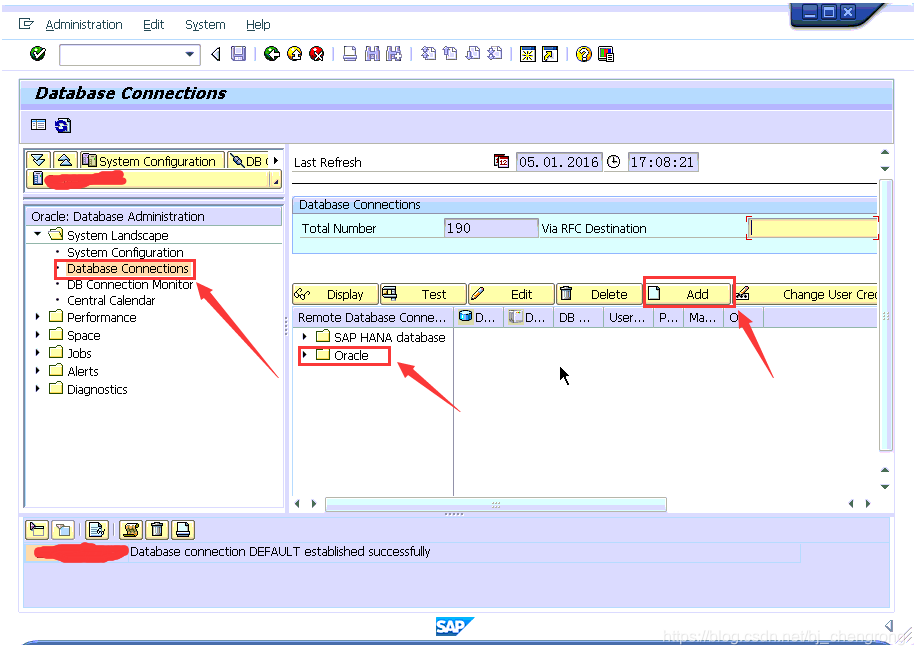Click the Add connection button
This screenshot has height=655, width=914.
(x=688, y=294)
